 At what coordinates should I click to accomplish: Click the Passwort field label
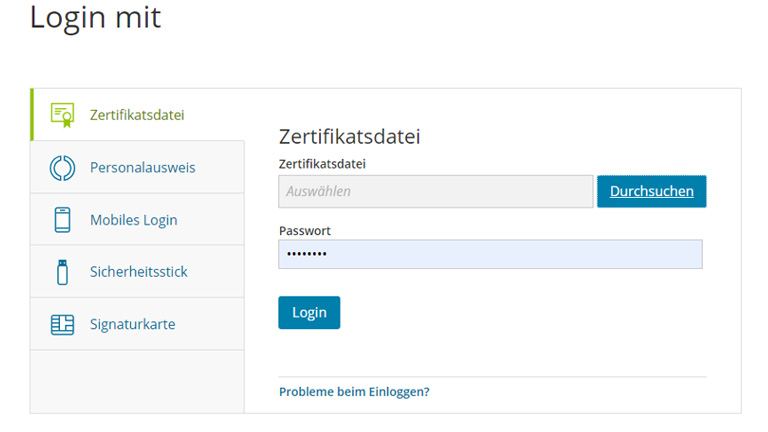pos(304,230)
